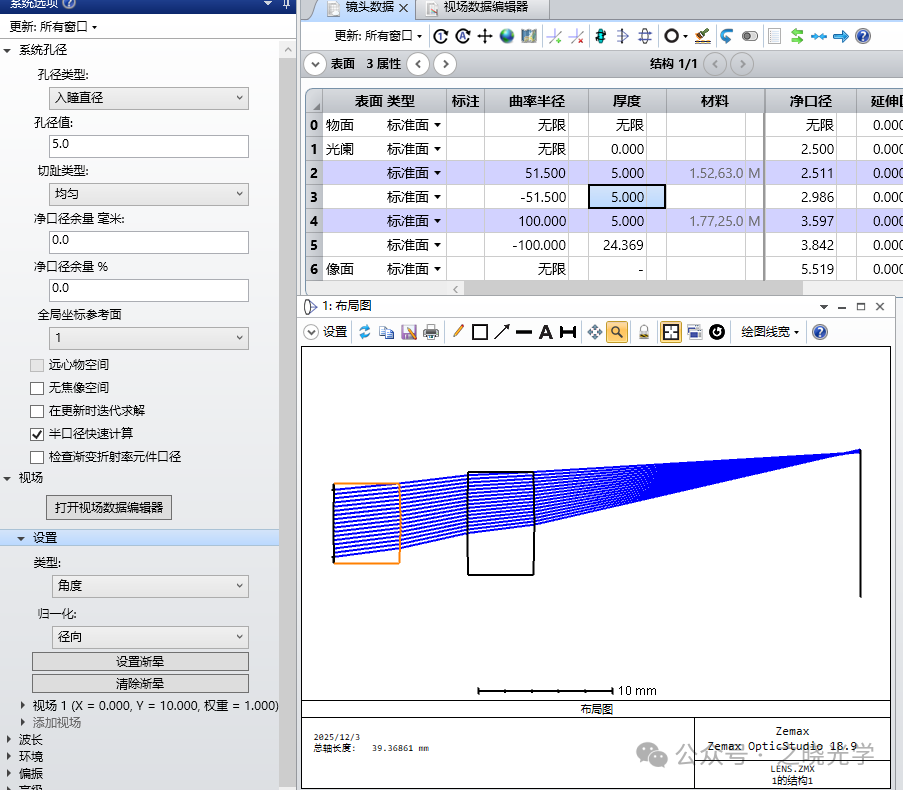Click 打开视场数据编辑器 button
Viewport: 903px width, 790px height.
pyautogui.click(x=108, y=508)
